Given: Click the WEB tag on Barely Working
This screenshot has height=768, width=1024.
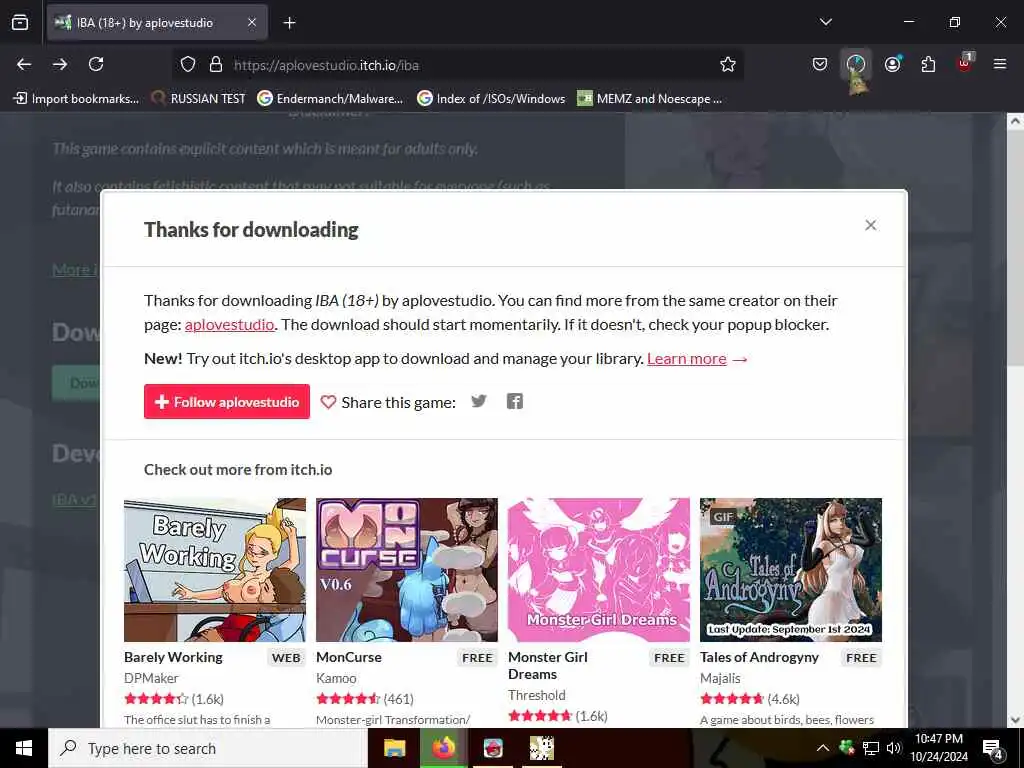Looking at the screenshot, I should coord(286,658).
